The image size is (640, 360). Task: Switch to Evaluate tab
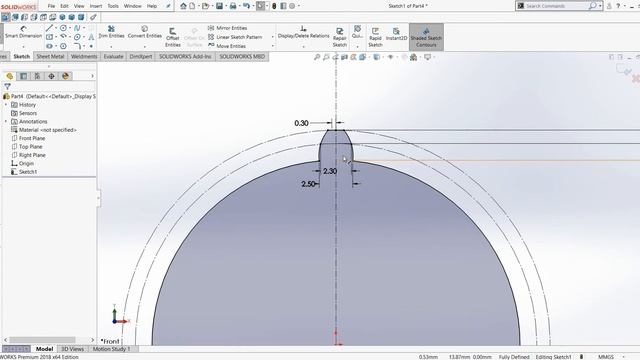click(x=113, y=57)
